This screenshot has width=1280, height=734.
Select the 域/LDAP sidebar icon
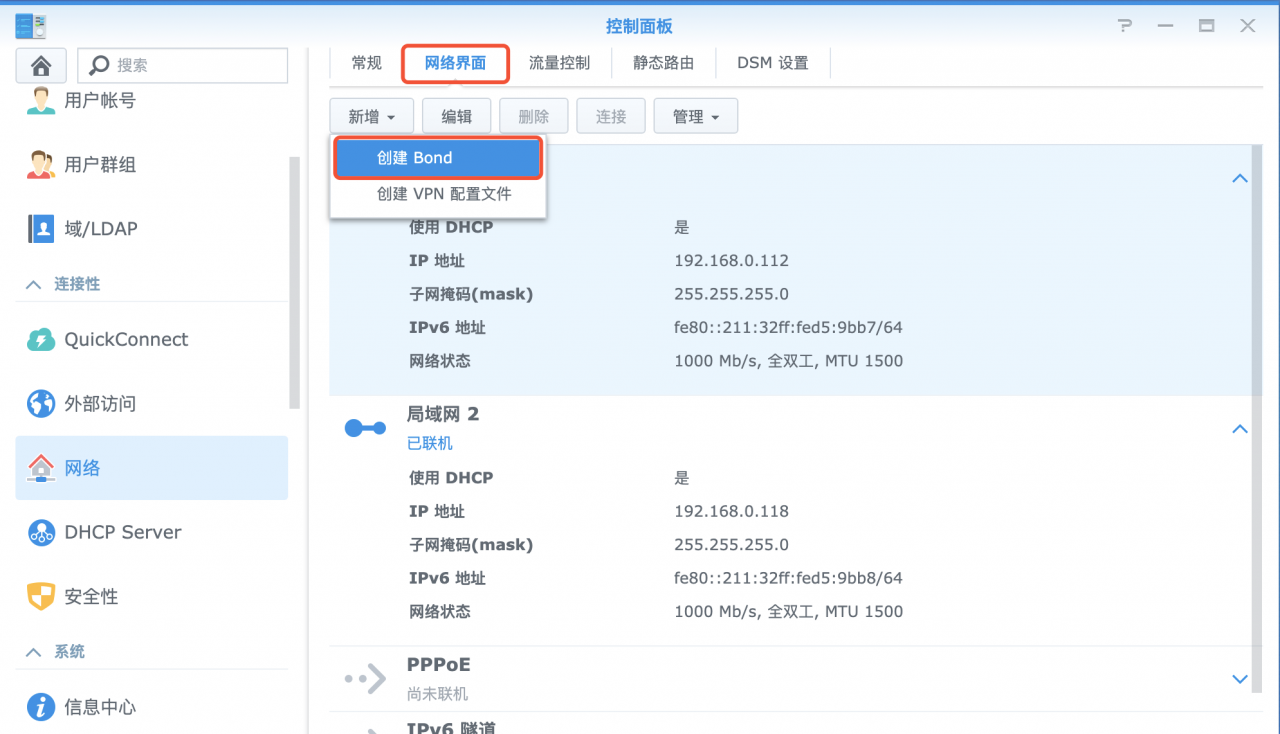click(x=41, y=229)
